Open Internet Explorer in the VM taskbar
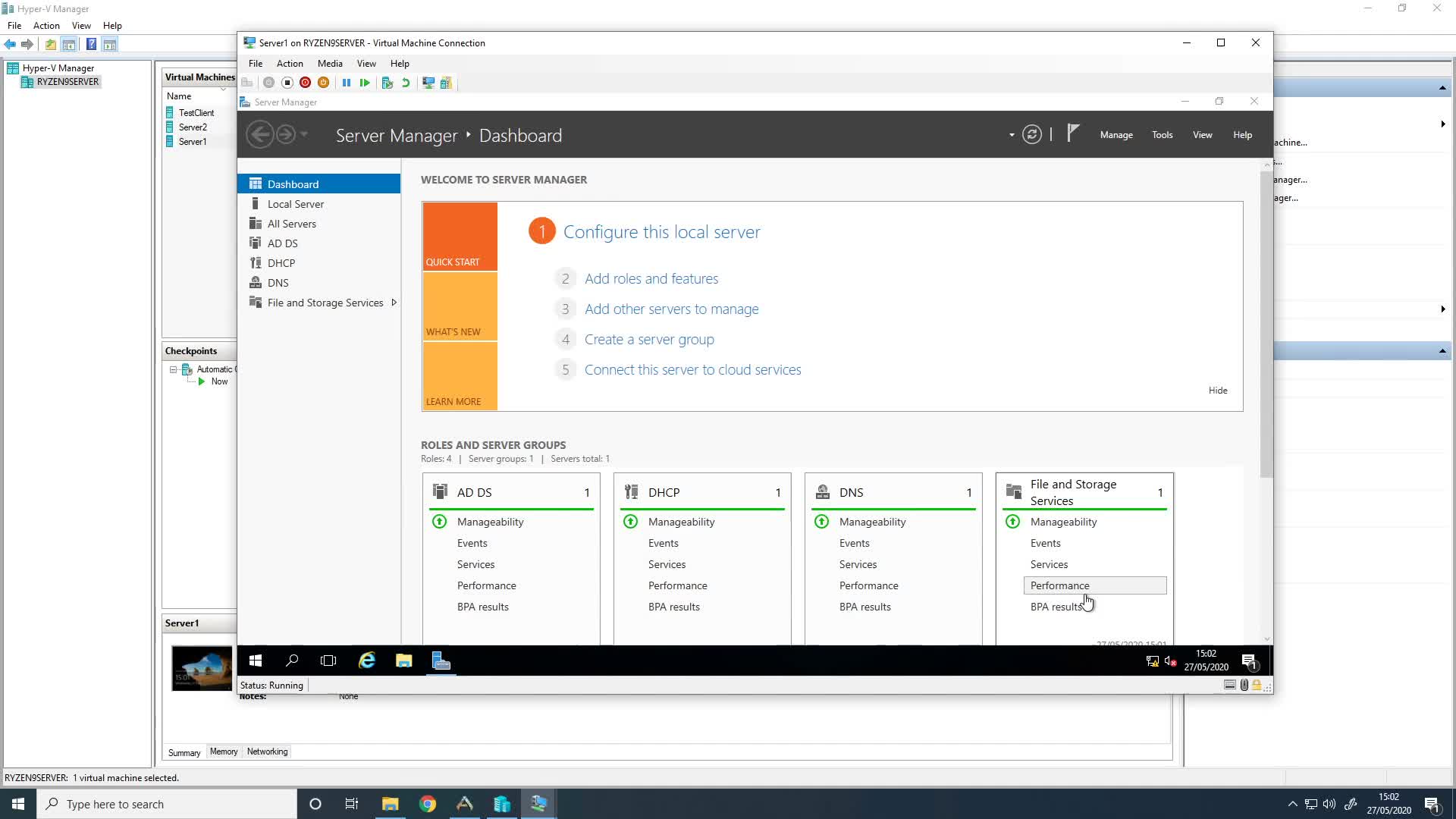Viewport: 1456px width, 819px height. tap(367, 661)
